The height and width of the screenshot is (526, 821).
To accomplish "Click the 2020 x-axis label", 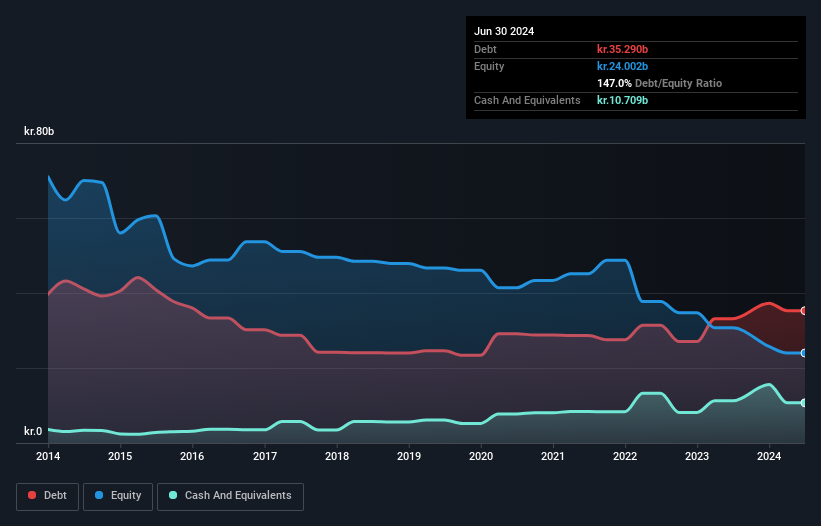I will [481, 456].
